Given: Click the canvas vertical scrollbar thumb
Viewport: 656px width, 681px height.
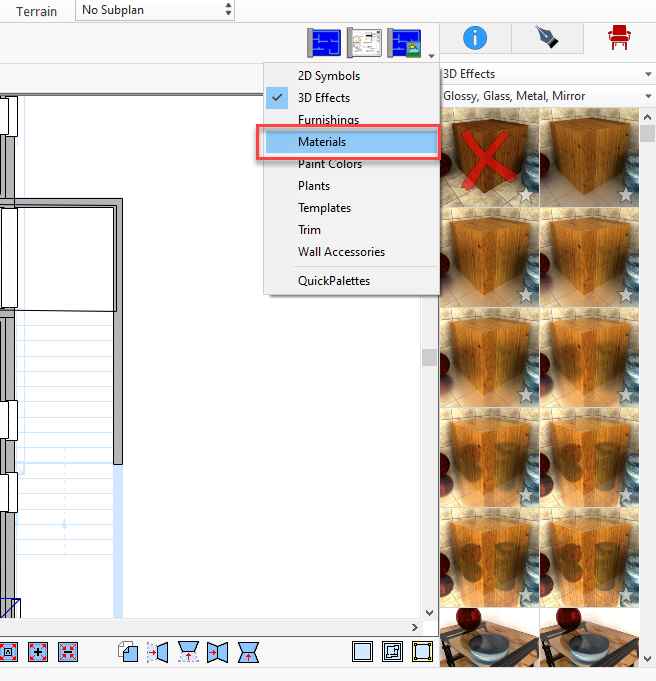Looking at the screenshot, I should (429, 357).
